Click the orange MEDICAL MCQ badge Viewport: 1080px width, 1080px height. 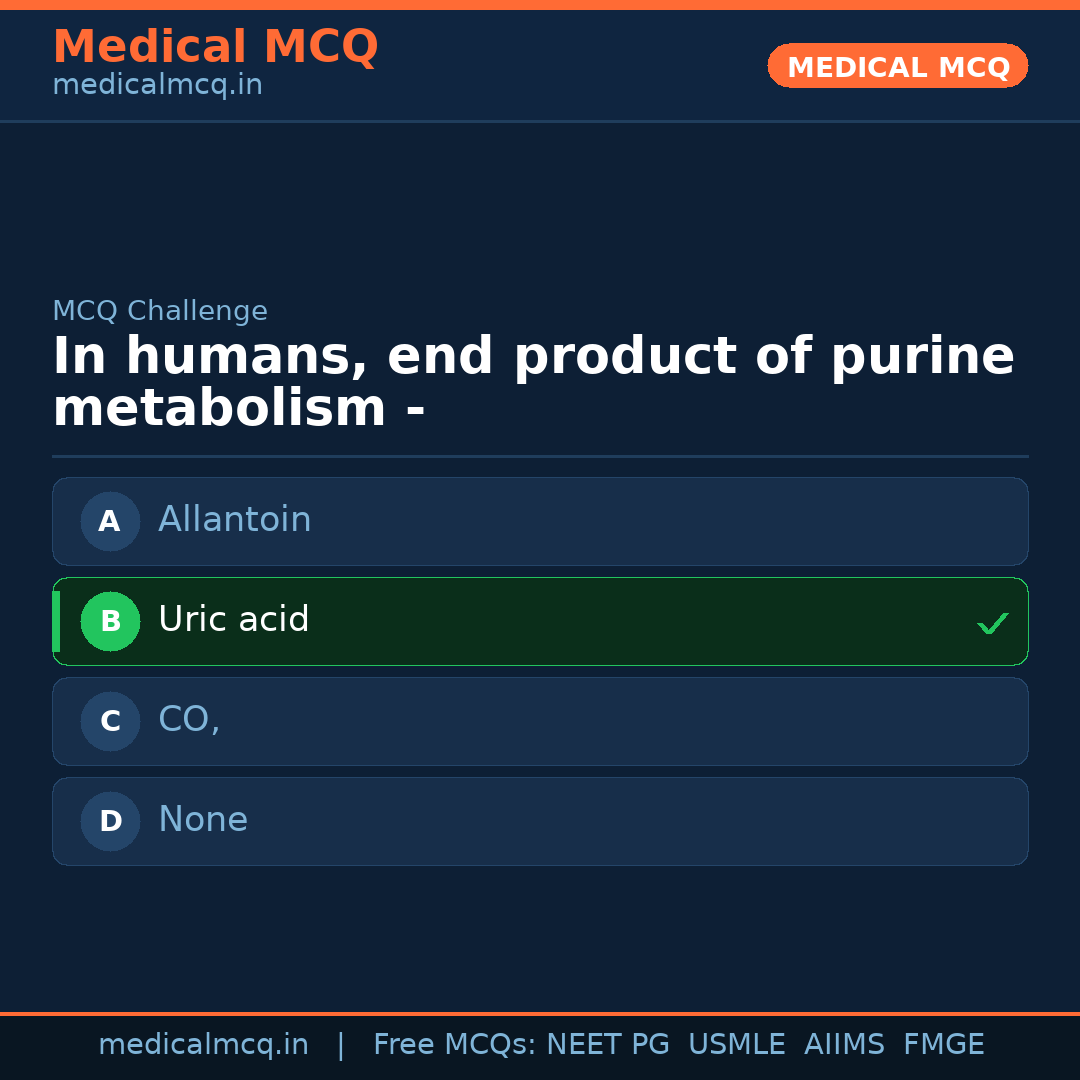coord(898,67)
